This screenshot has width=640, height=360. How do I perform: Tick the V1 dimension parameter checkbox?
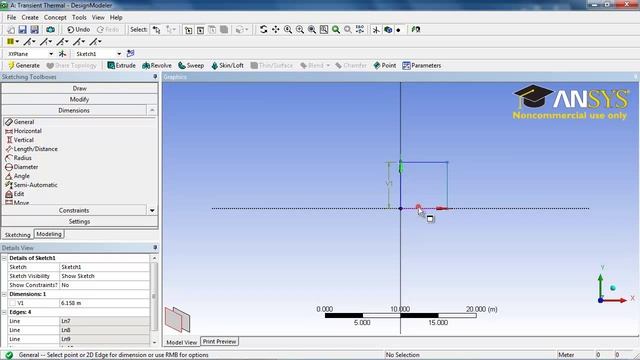coord(13,303)
